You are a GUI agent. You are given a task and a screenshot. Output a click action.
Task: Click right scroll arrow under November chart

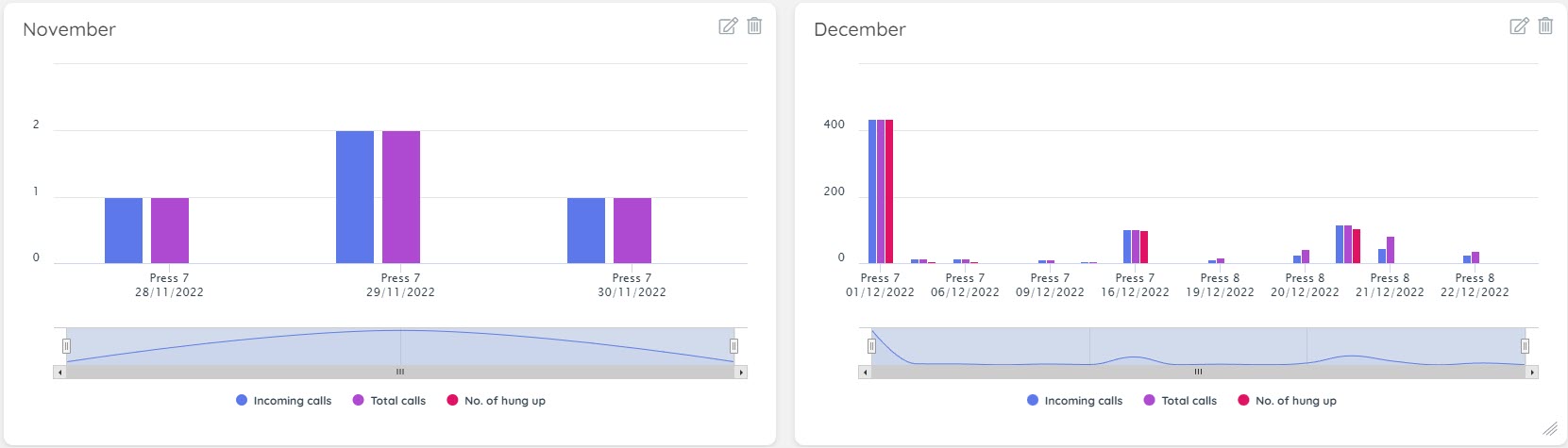tap(741, 373)
